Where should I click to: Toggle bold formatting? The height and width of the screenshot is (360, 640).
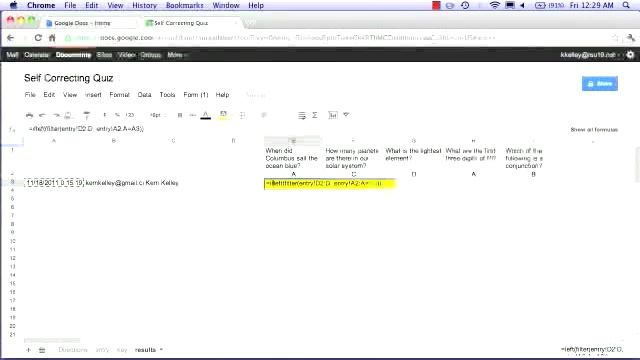tap(180, 115)
